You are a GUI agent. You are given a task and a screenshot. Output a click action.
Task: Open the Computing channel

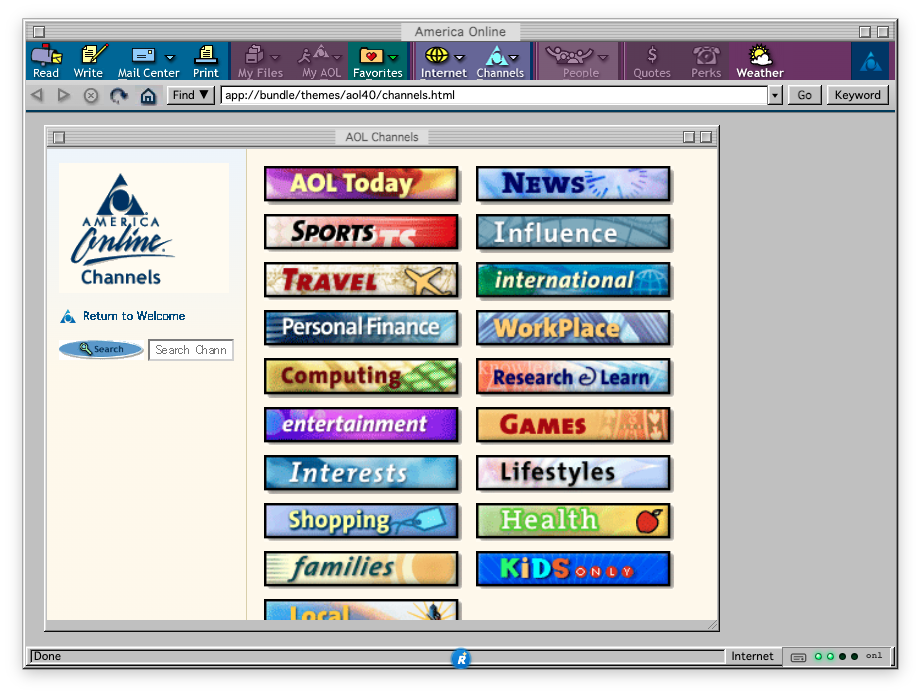coord(361,376)
